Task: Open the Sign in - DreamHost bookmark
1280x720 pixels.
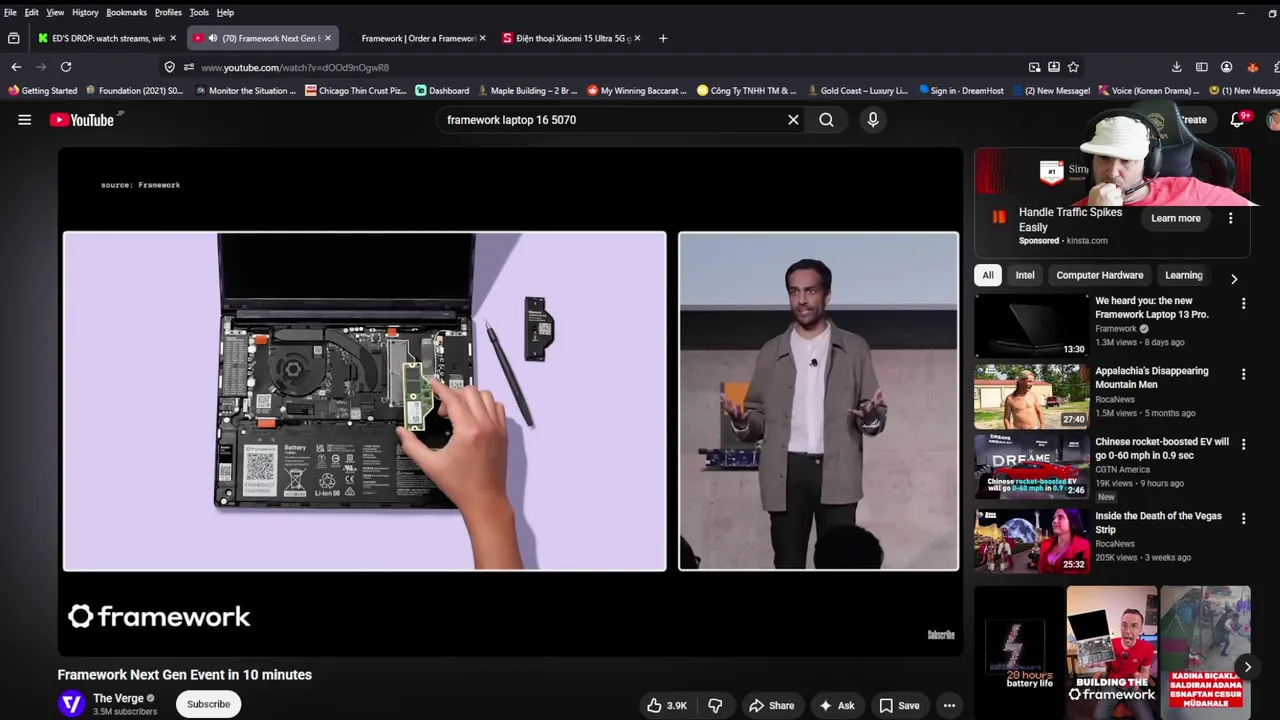Action: (x=961, y=91)
